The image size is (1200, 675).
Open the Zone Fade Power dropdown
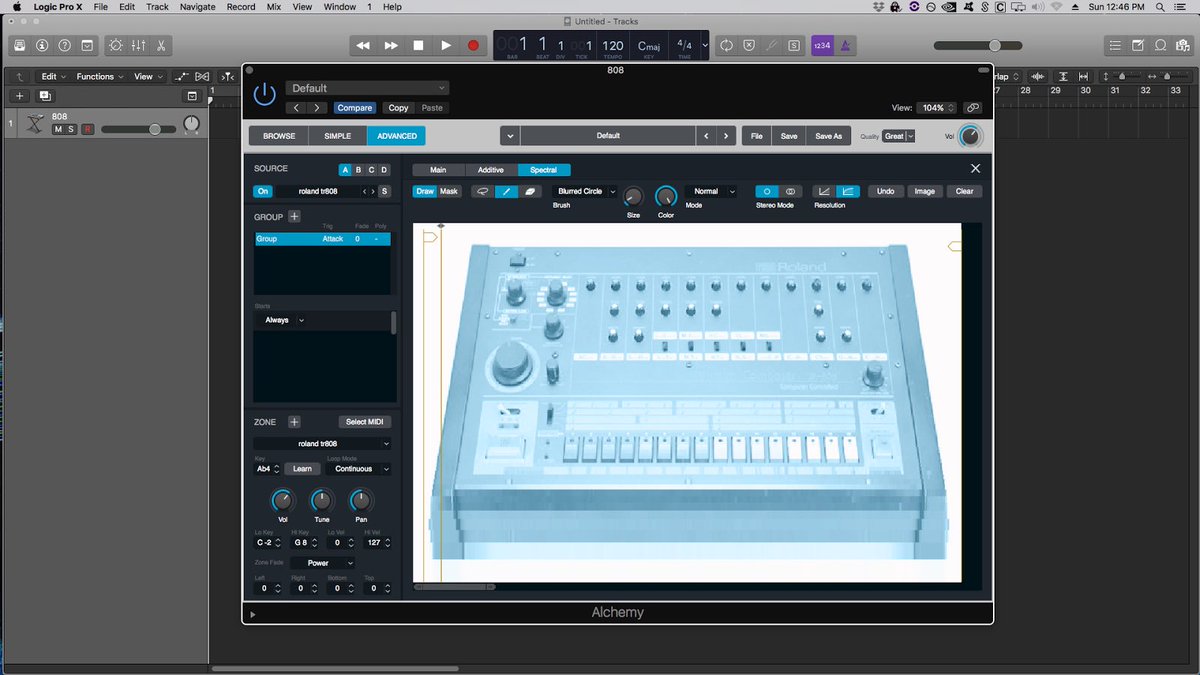(x=322, y=563)
